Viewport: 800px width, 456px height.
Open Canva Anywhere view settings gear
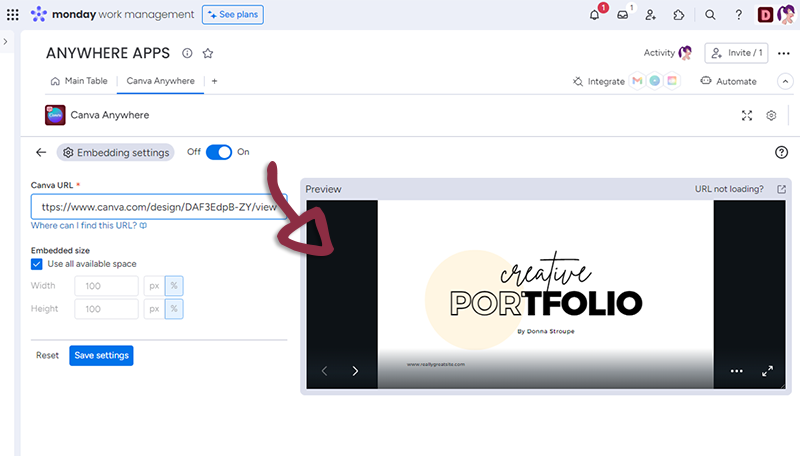coord(771,116)
